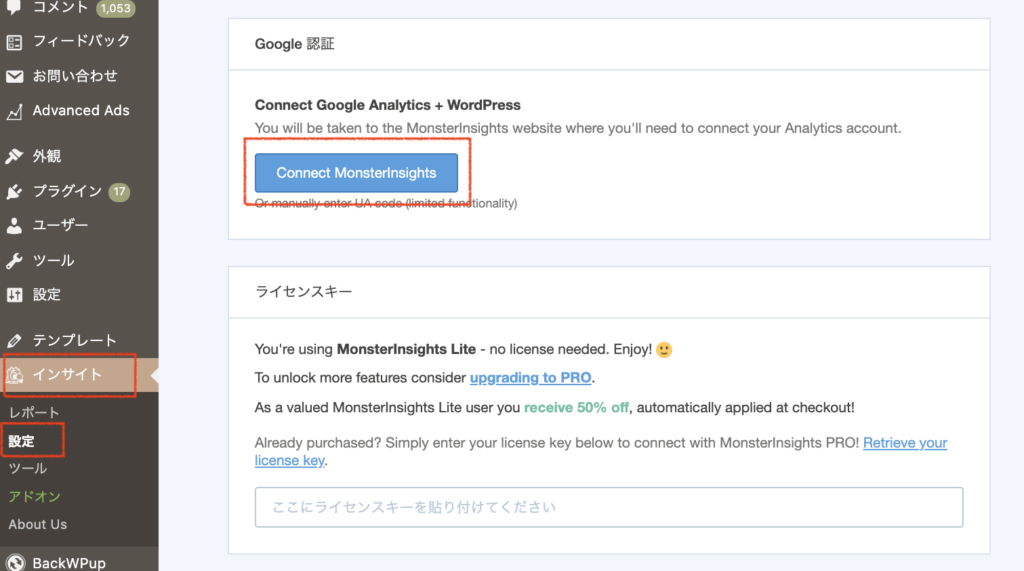Click the 1,053 comments count badge
This screenshot has width=1024, height=571.
pyautogui.click(x=116, y=8)
